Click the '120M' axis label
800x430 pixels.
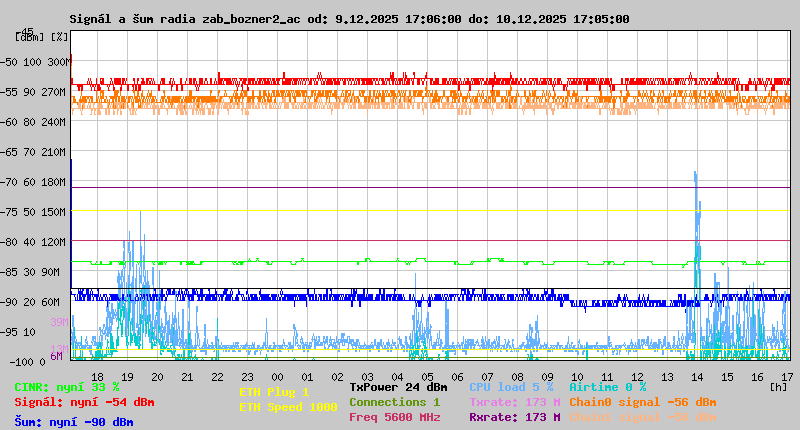(x=54, y=242)
